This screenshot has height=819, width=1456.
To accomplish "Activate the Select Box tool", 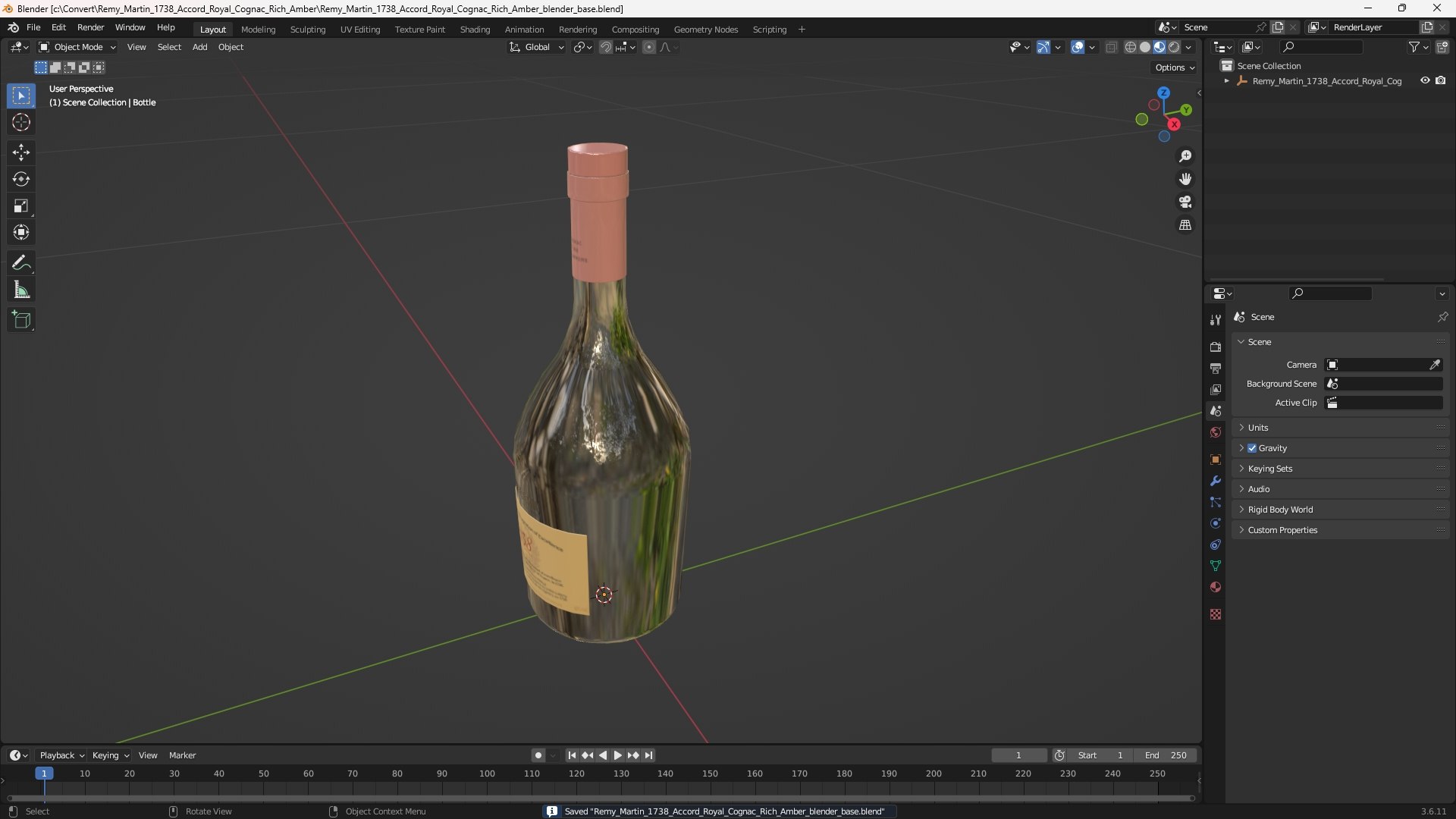I will click(21, 96).
